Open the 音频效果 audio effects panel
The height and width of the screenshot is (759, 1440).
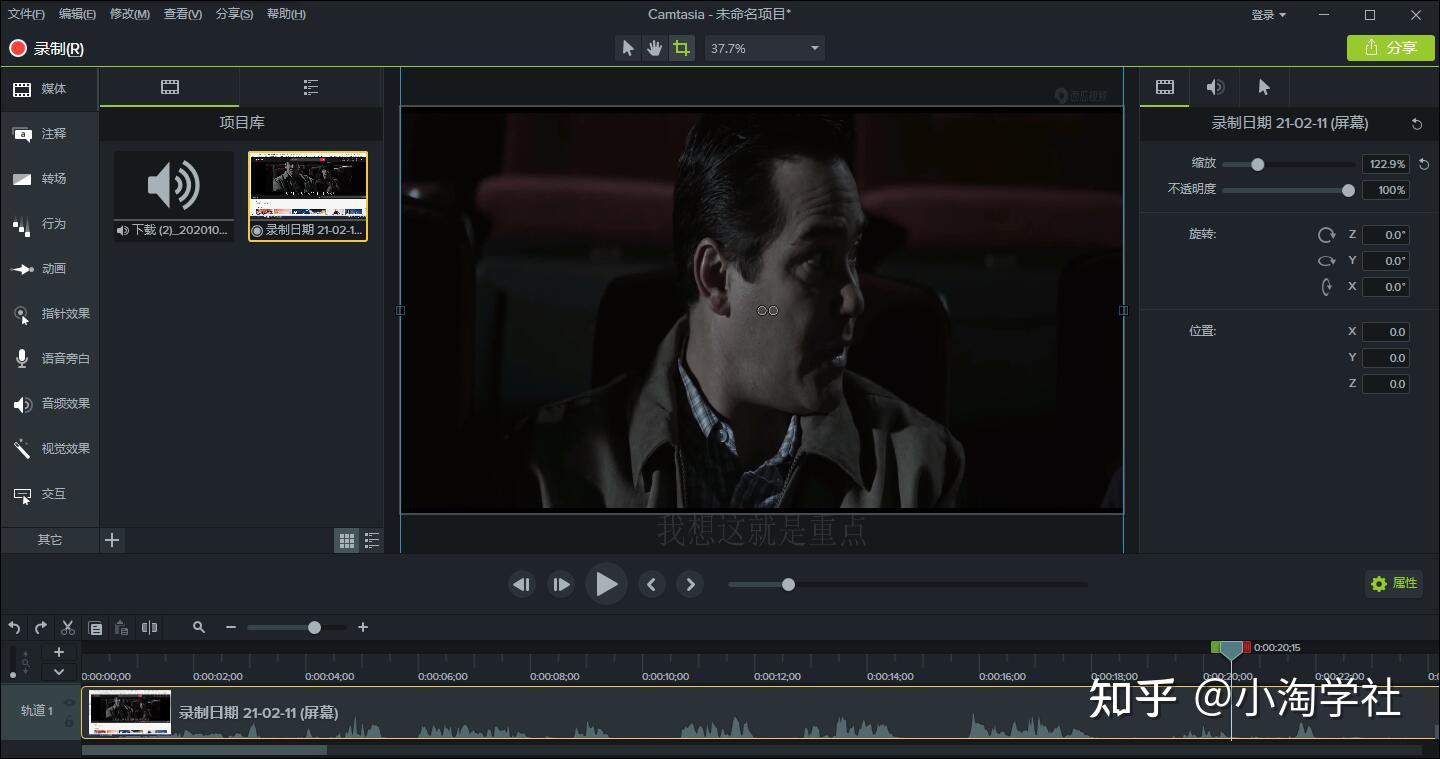49,404
